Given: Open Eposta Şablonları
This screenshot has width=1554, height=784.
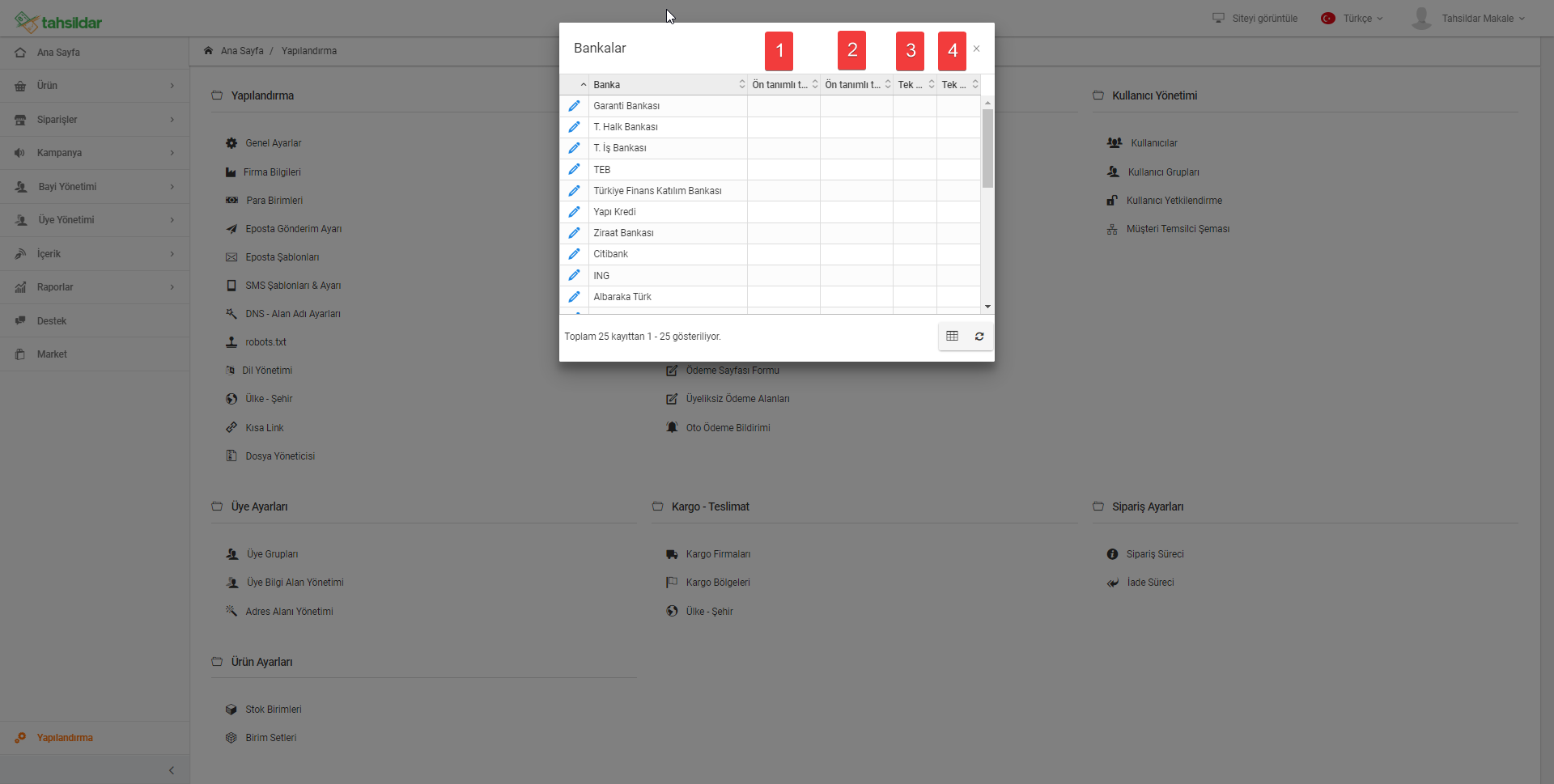Looking at the screenshot, I should (282, 257).
